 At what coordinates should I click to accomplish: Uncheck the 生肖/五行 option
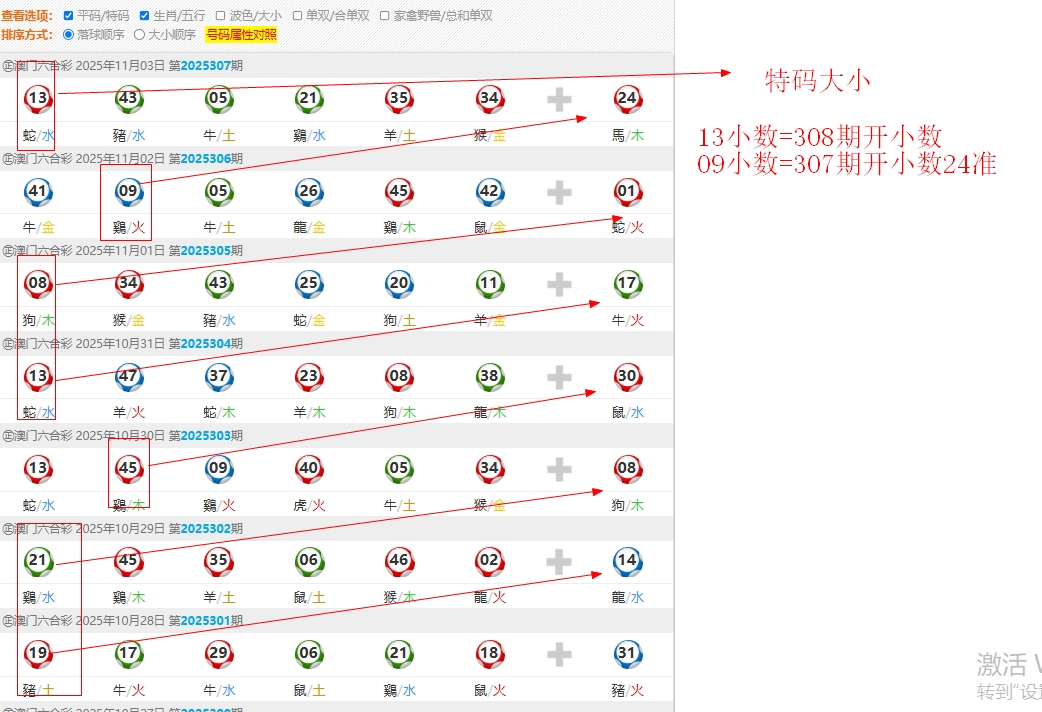pos(144,16)
